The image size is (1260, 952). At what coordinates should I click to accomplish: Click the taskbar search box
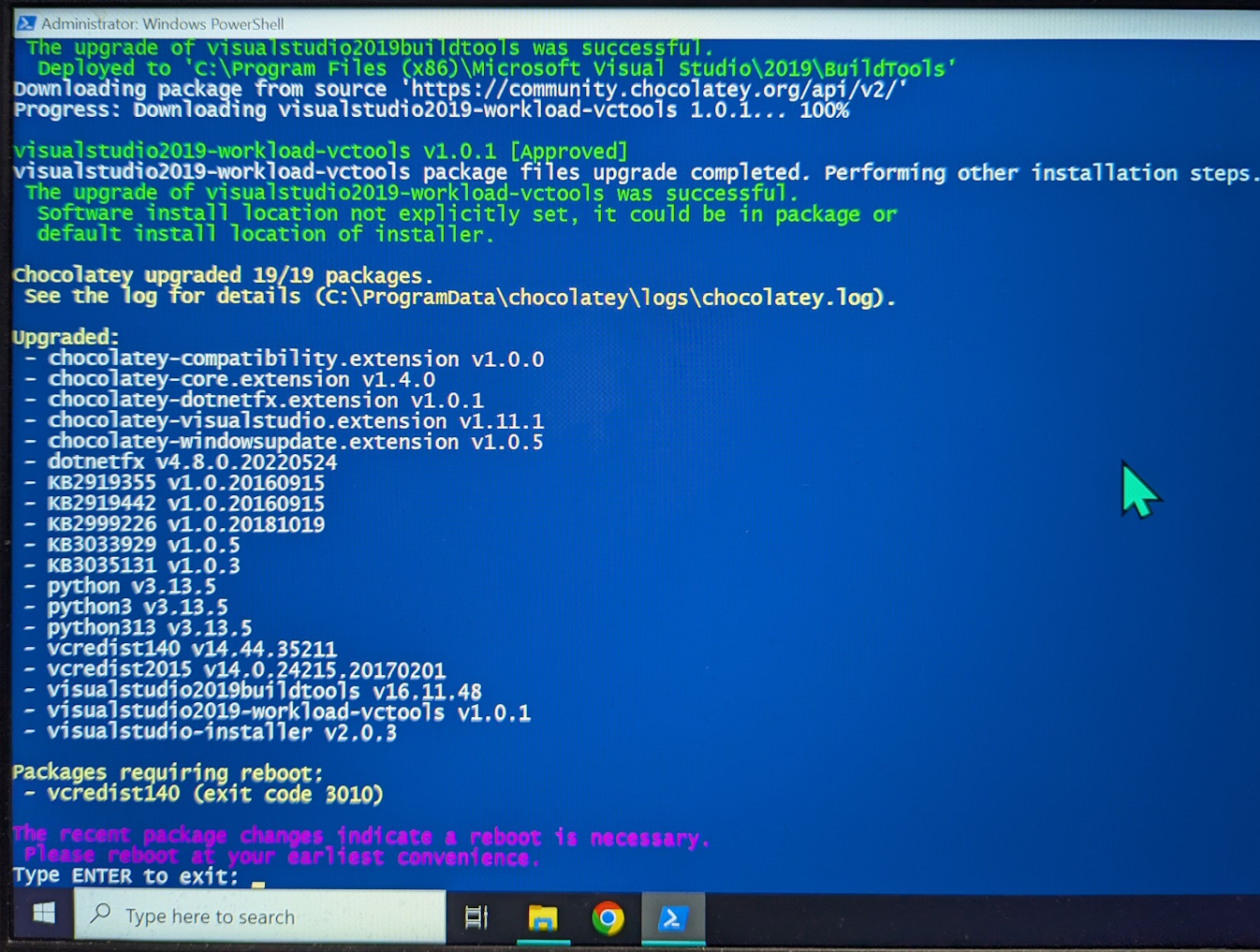pos(260,915)
